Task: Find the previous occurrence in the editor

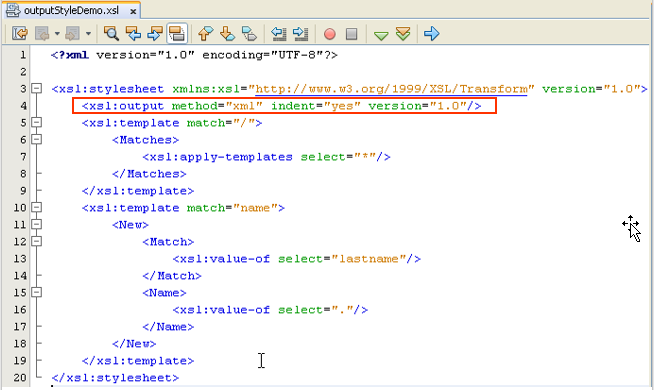Action: coord(133,33)
